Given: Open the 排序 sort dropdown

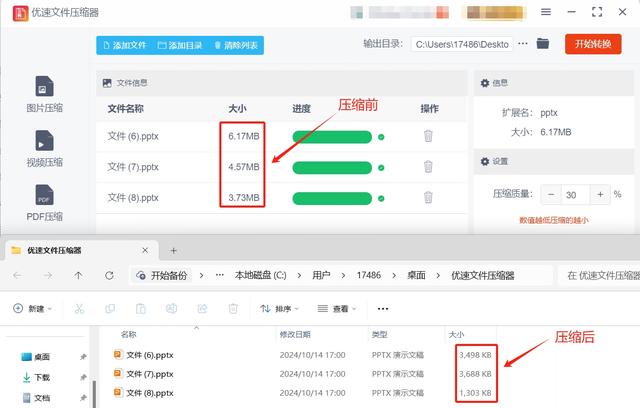Looking at the screenshot, I should (x=280, y=309).
